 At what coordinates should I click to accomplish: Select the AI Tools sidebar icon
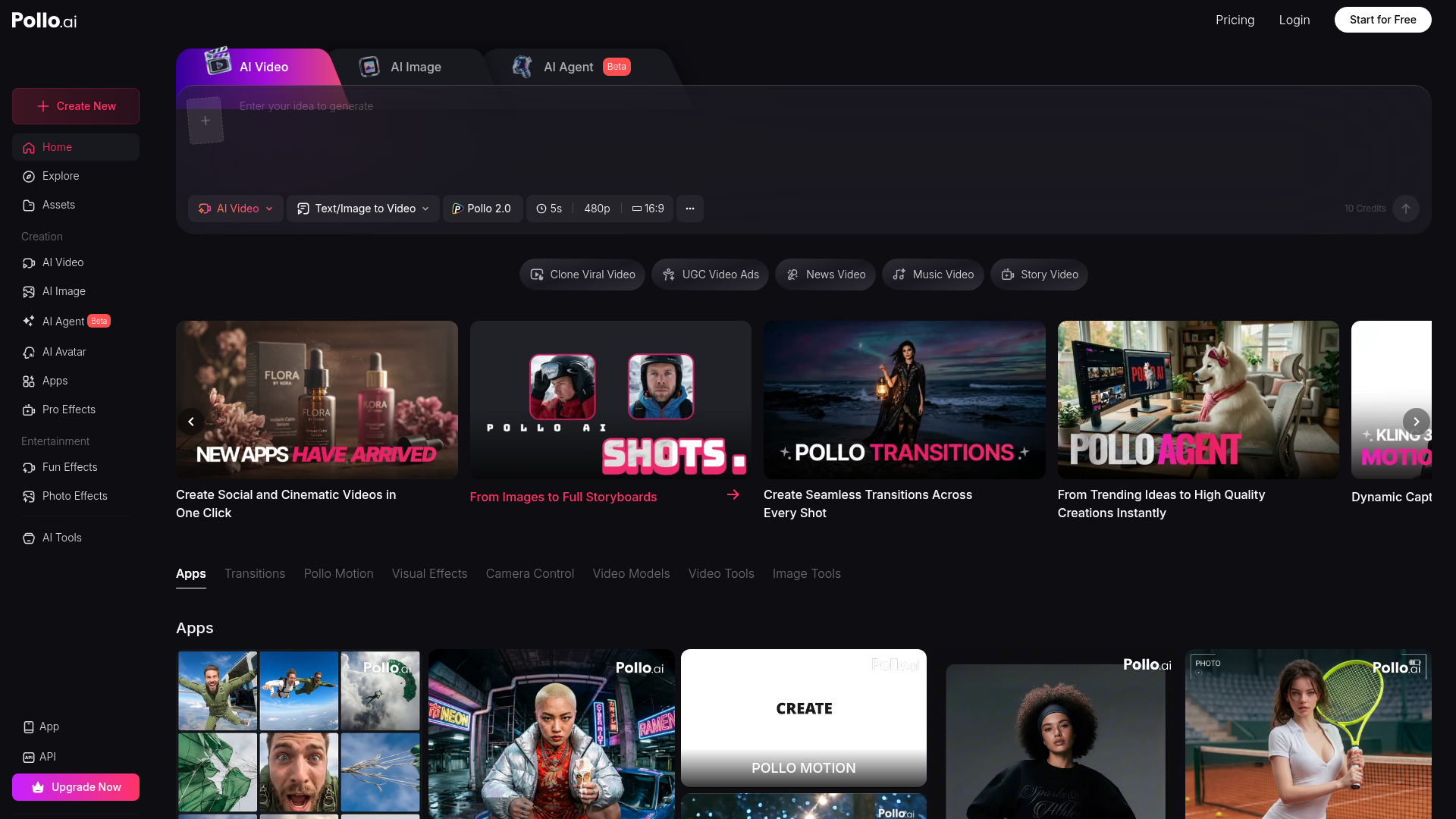28,538
